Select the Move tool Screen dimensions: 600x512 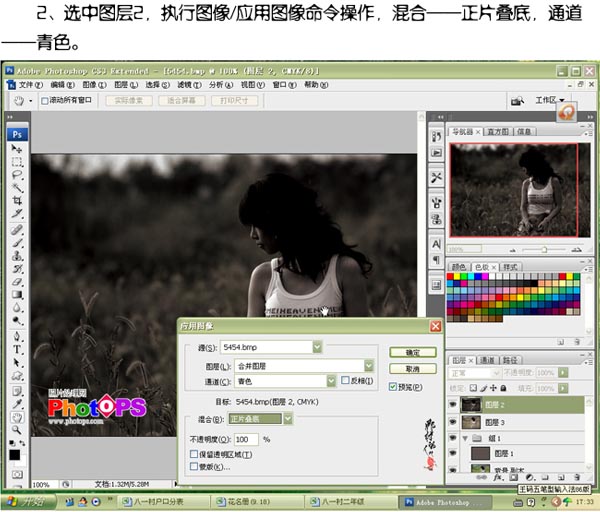click(17, 149)
